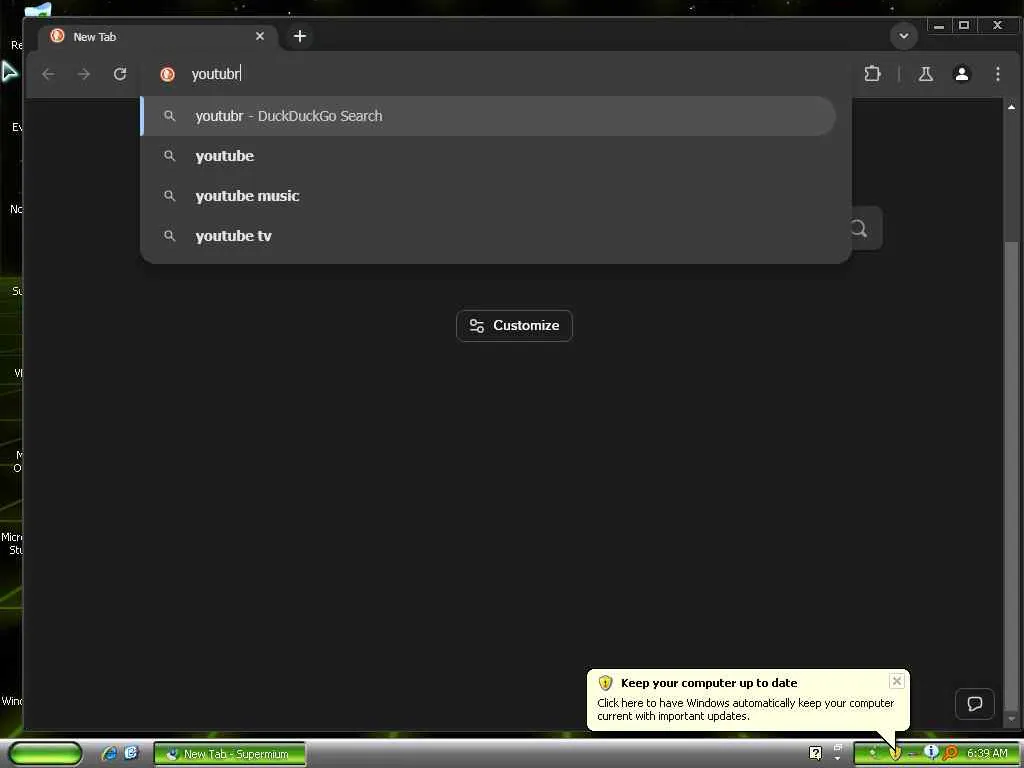Click the DuckDuckGo icon in address bar
The width and height of the screenshot is (1024, 768).
[167, 74]
